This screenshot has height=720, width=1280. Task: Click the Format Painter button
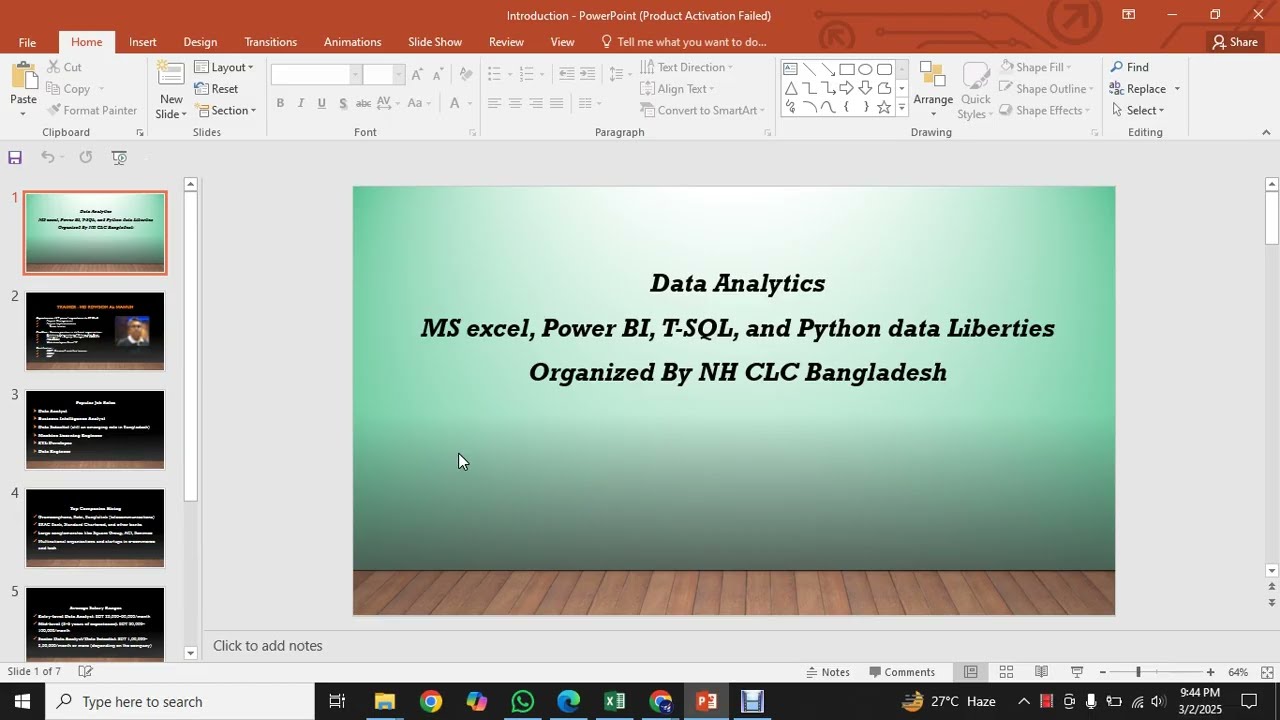[x=93, y=110]
